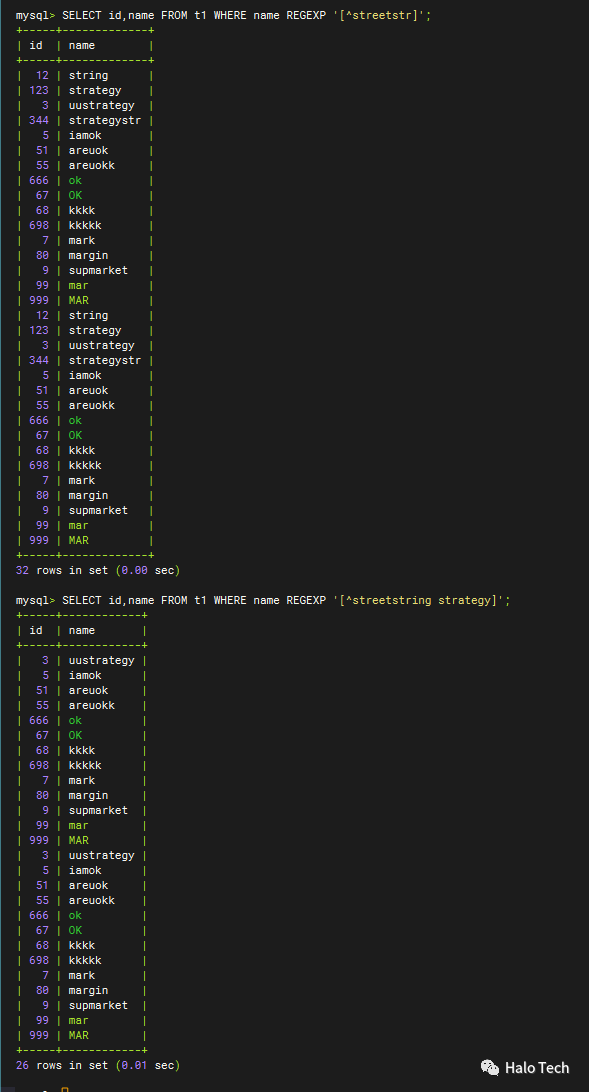Select the '(0.01 sec)' timing text
589x1092 pixels.
tap(148, 1066)
